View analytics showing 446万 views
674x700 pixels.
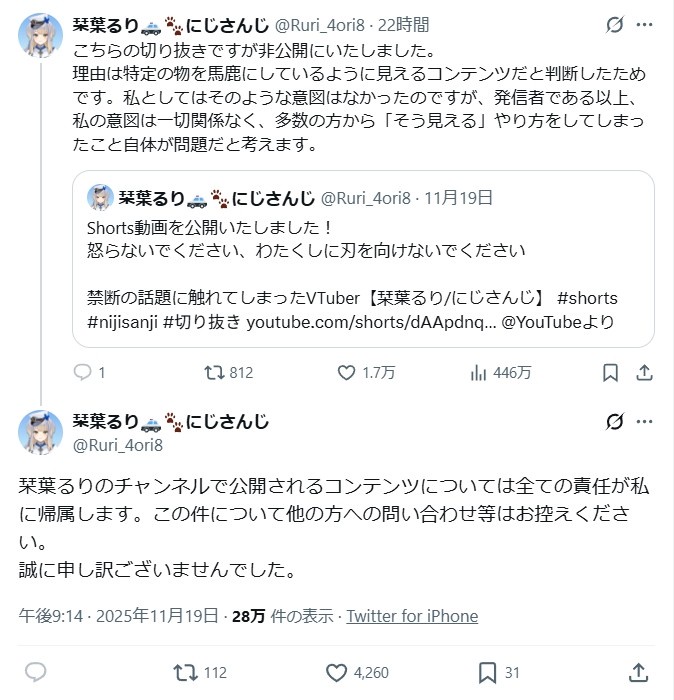click(x=478, y=373)
